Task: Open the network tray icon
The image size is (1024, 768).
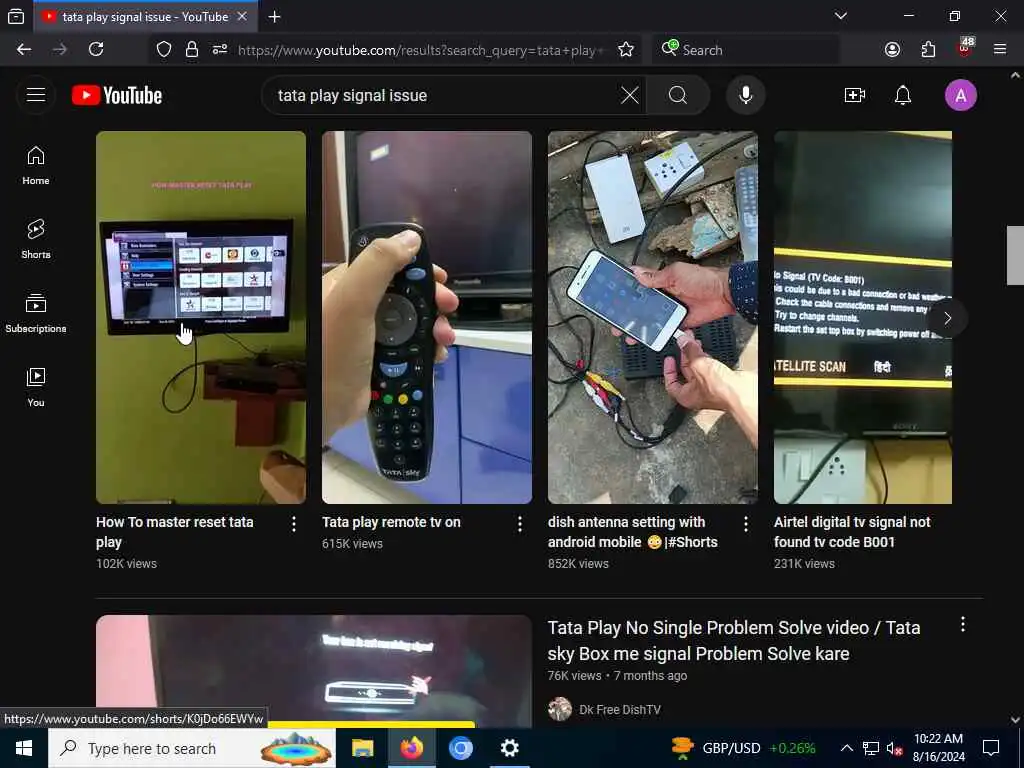Action: pyautogui.click(x=871, y=748)
